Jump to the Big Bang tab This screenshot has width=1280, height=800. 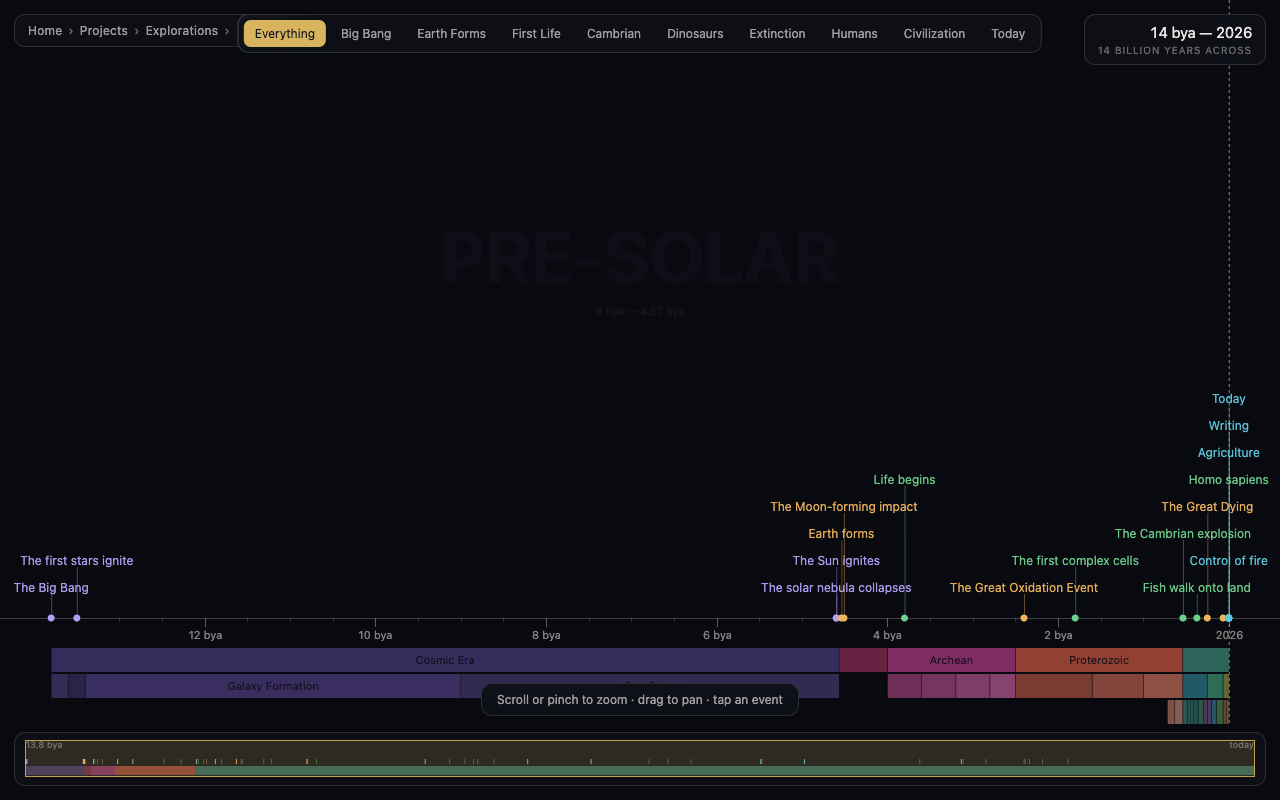point(366,33)
